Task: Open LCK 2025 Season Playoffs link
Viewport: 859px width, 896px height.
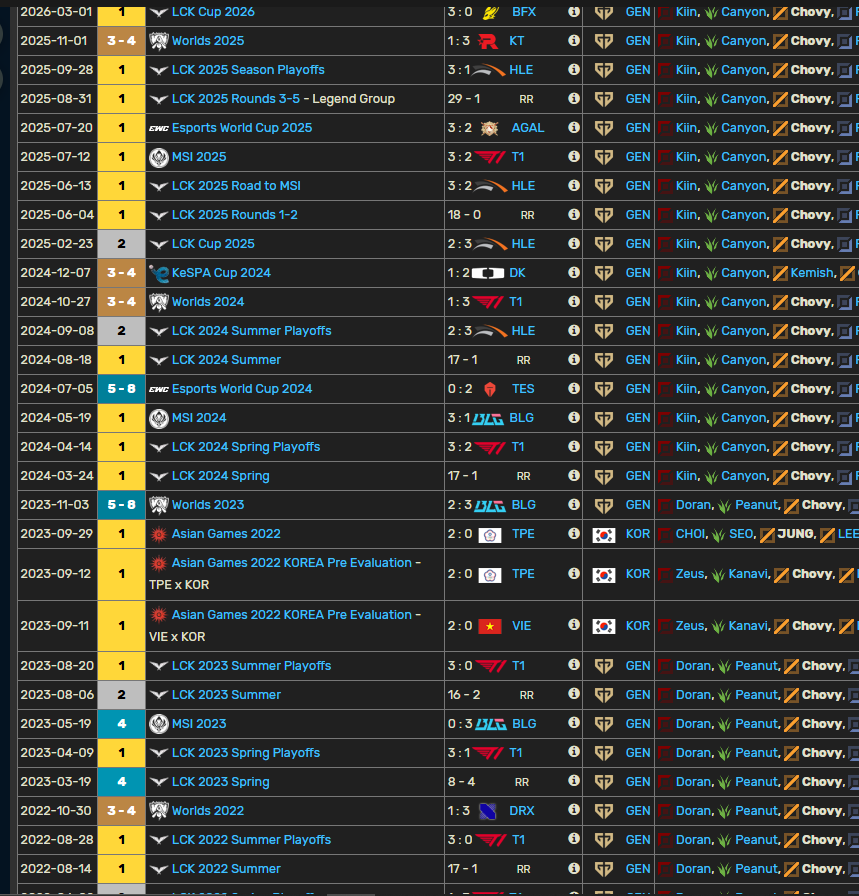Action: [248, 70]
